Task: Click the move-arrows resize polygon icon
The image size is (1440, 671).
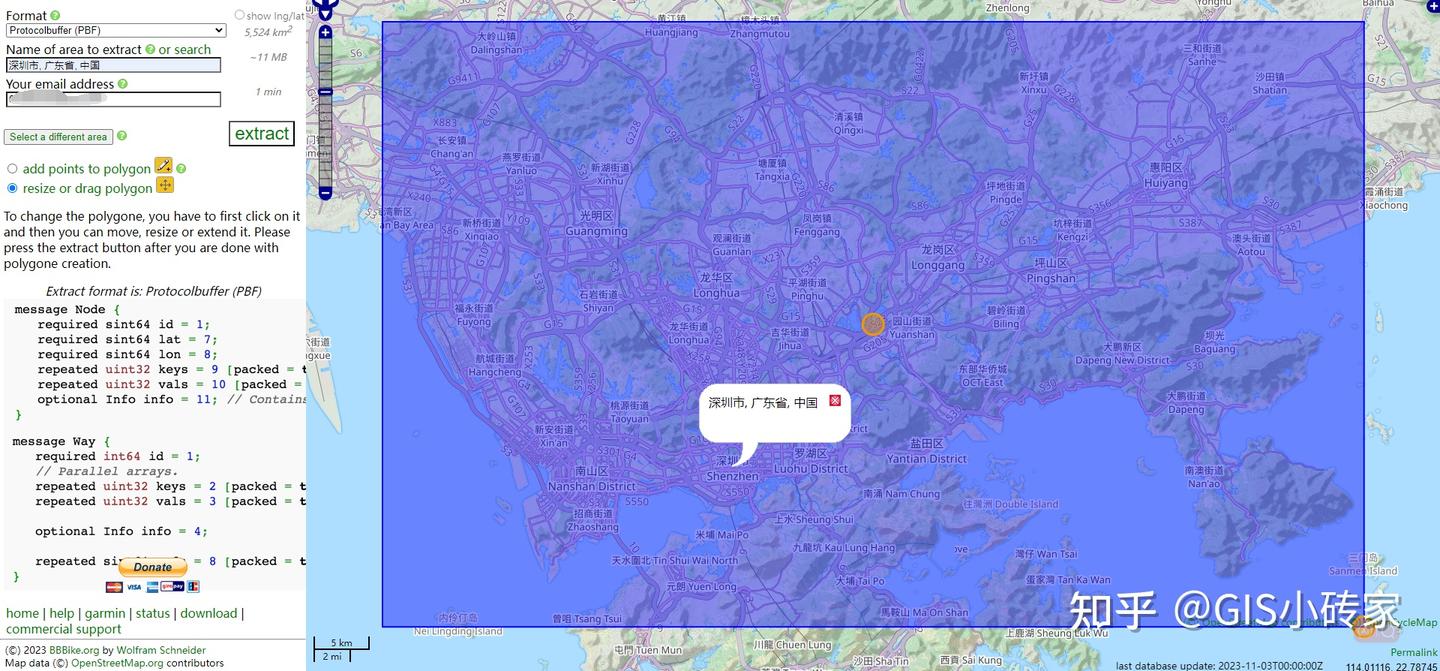Action: pos(165,185)
